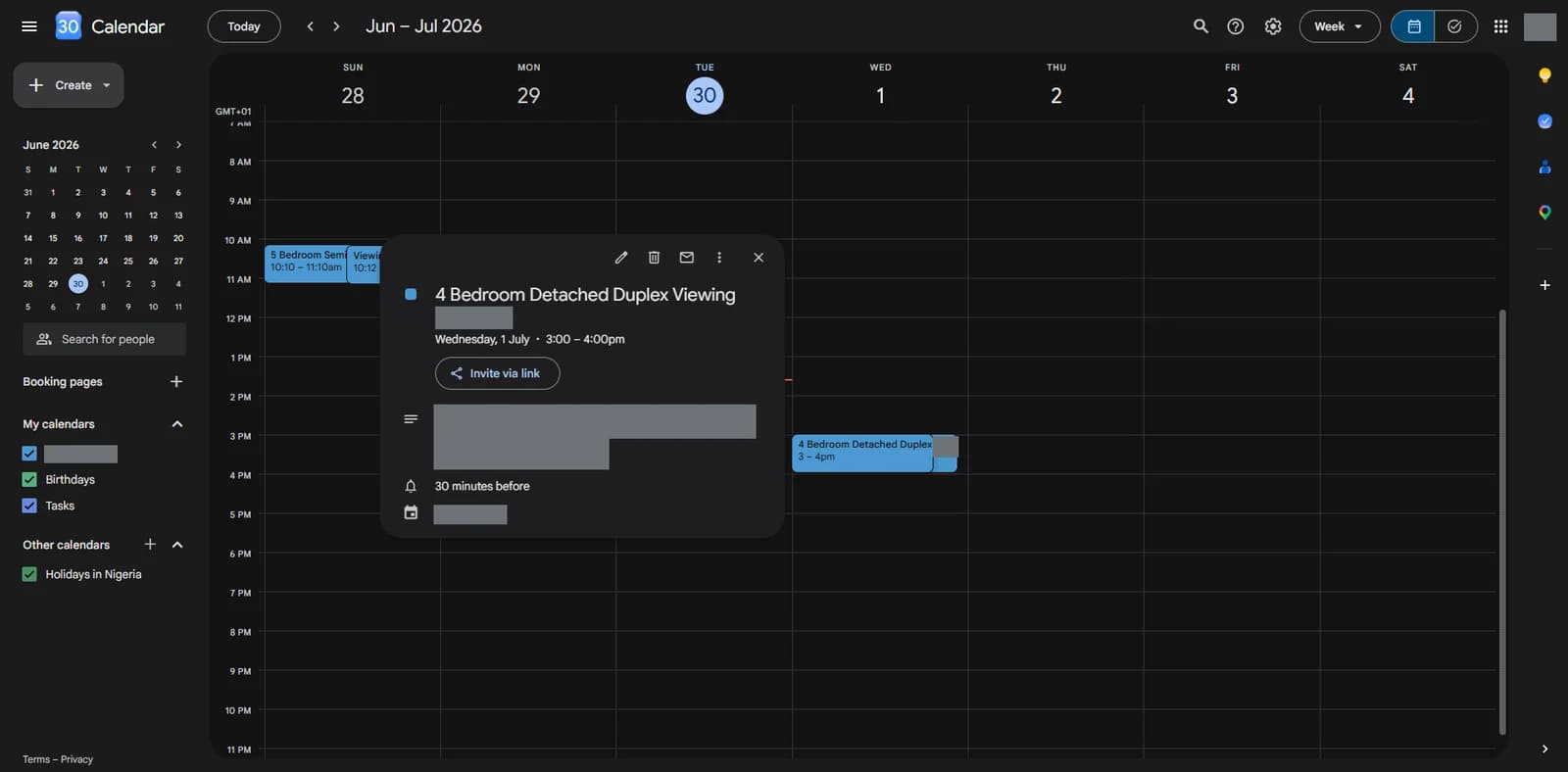Switch to the Tasks view tab
1568x772 pixels.
[x=1455, y=26]
